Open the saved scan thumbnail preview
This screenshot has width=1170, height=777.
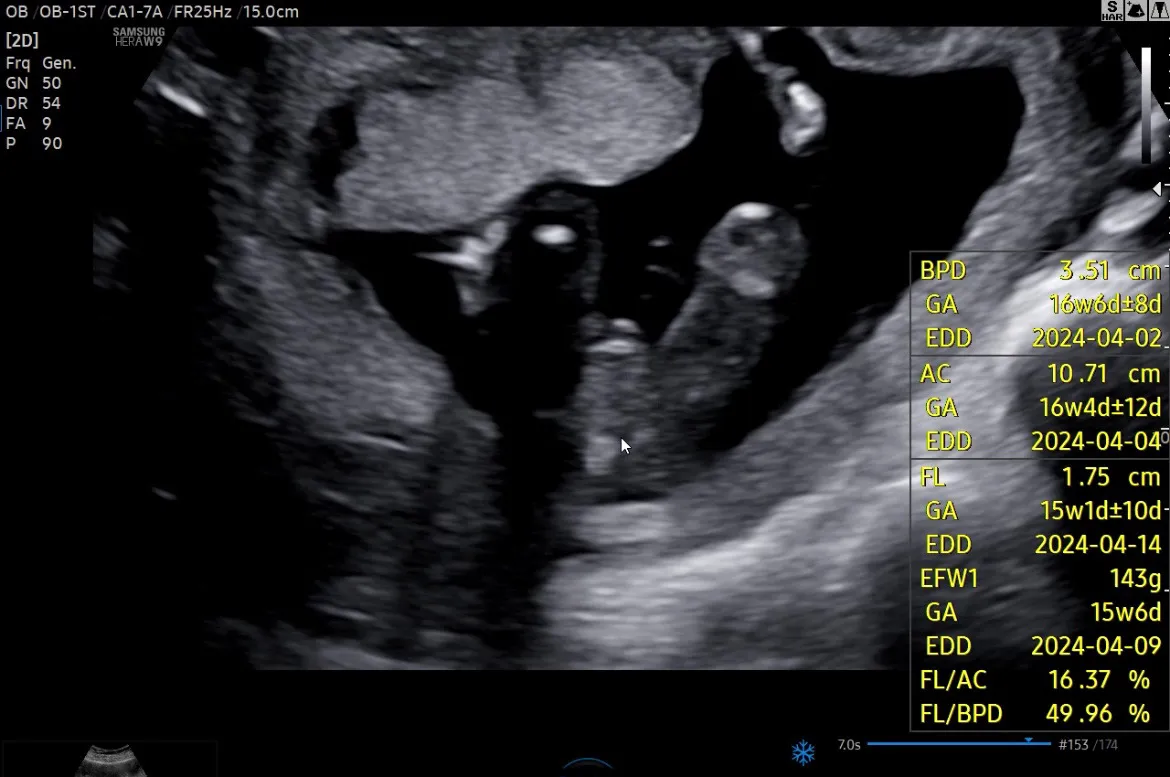coord(110,760)
